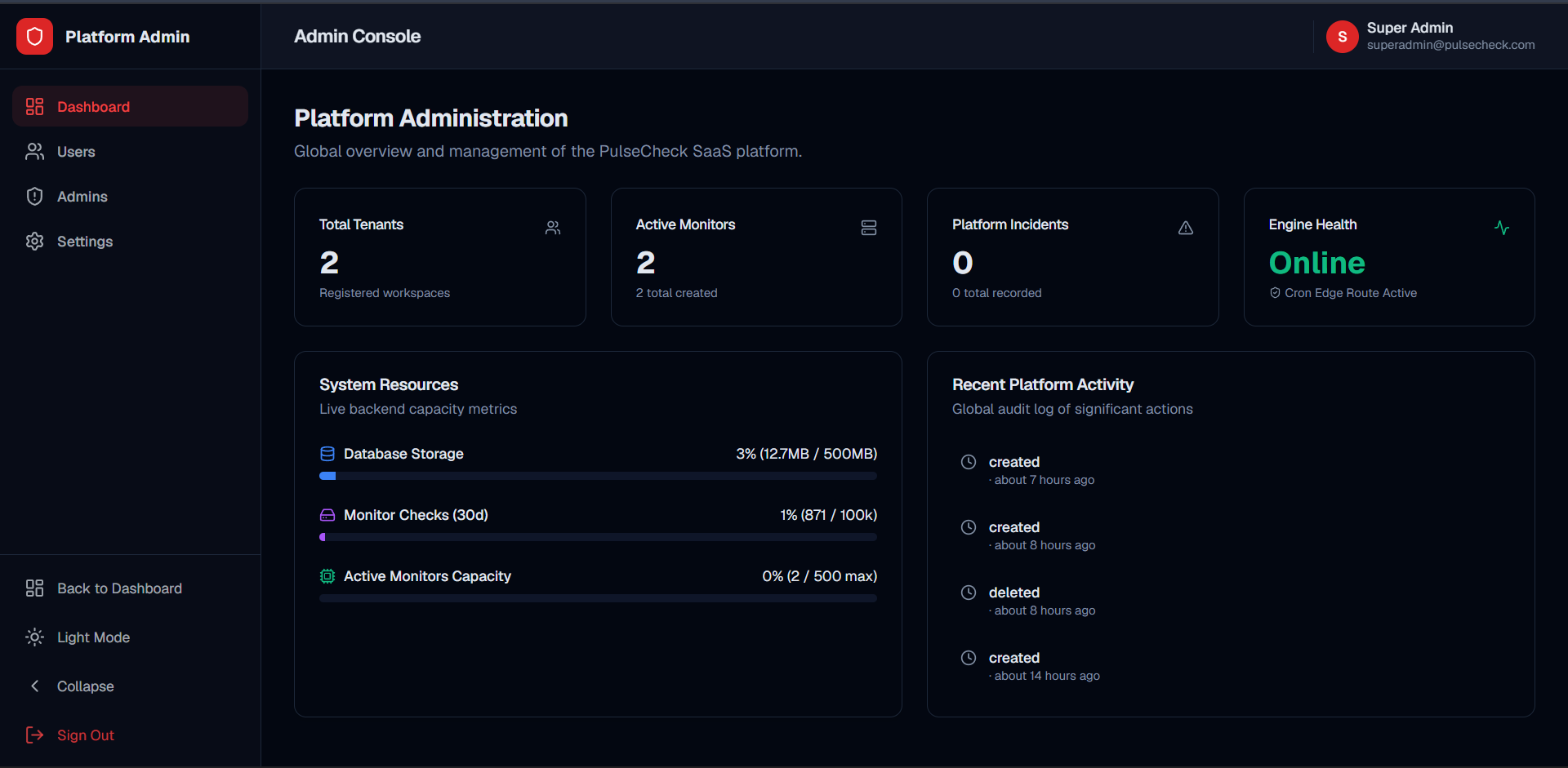Click the Active Monitors Capacity chip icon

coord(327,576)
